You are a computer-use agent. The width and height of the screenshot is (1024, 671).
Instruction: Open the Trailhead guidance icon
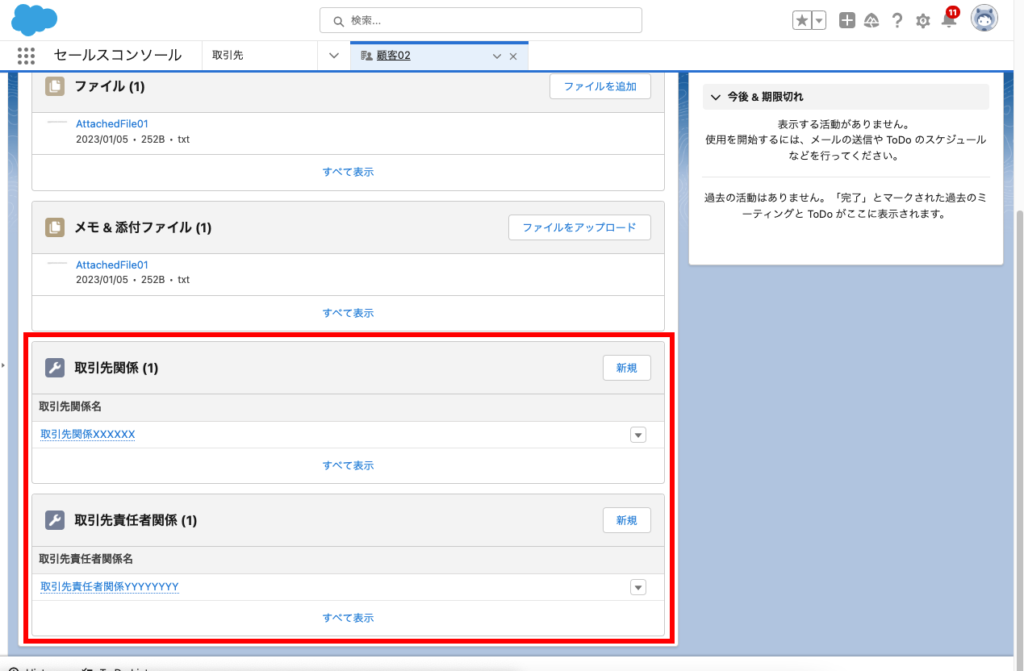872,20
